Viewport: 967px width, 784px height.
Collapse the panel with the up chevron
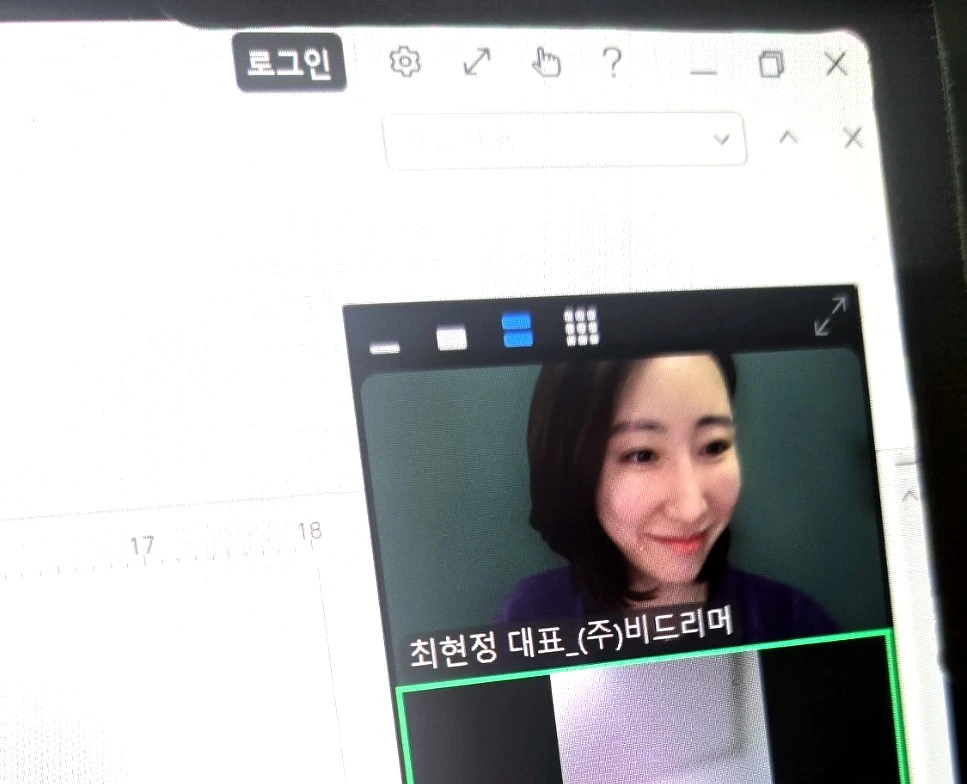[788, 137]
